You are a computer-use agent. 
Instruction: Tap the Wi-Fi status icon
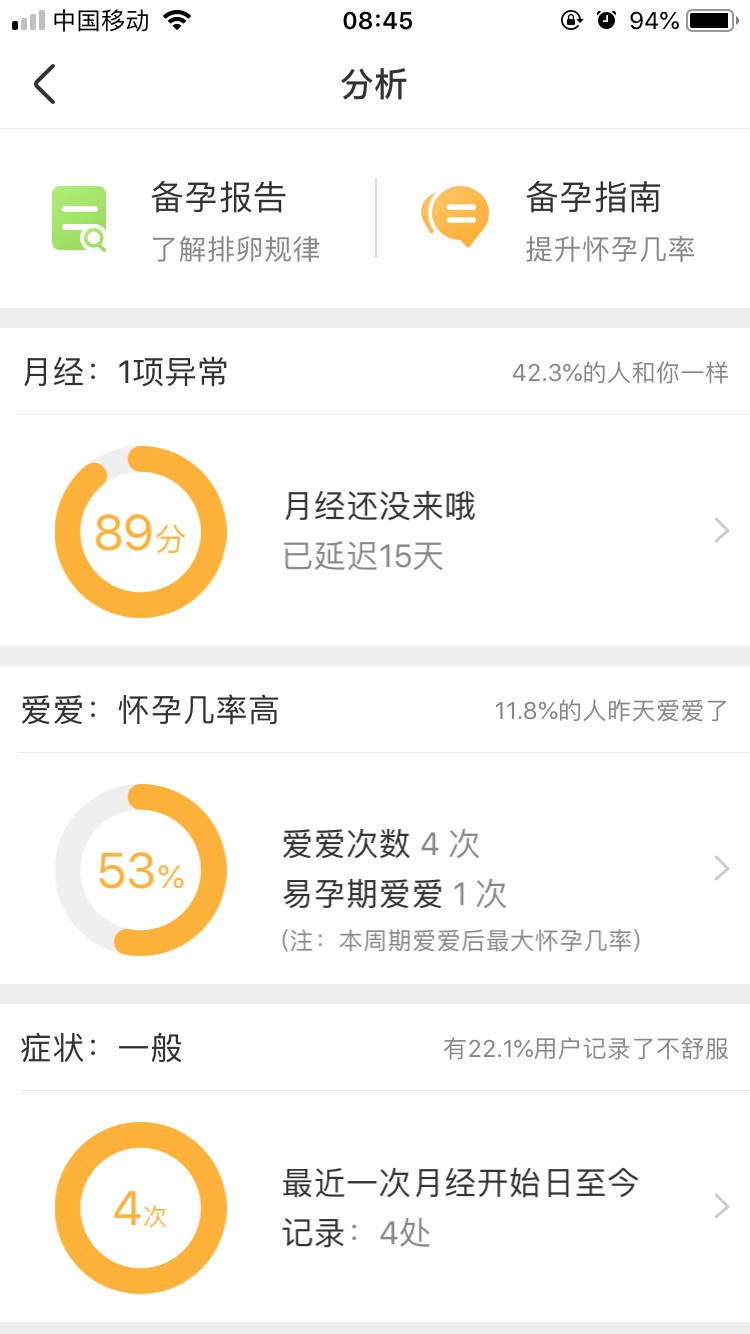click(x=178, y=20)
